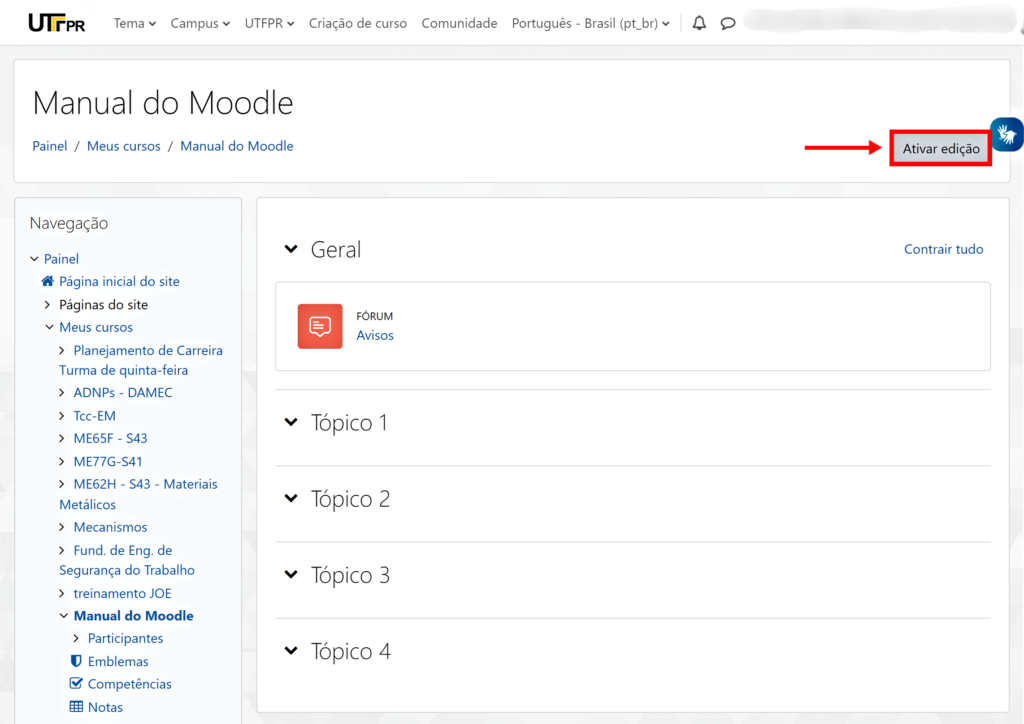Screen dimensions: 1024x724
Task: Open Notas under Manual do Moodle
Action: (105, 707)
